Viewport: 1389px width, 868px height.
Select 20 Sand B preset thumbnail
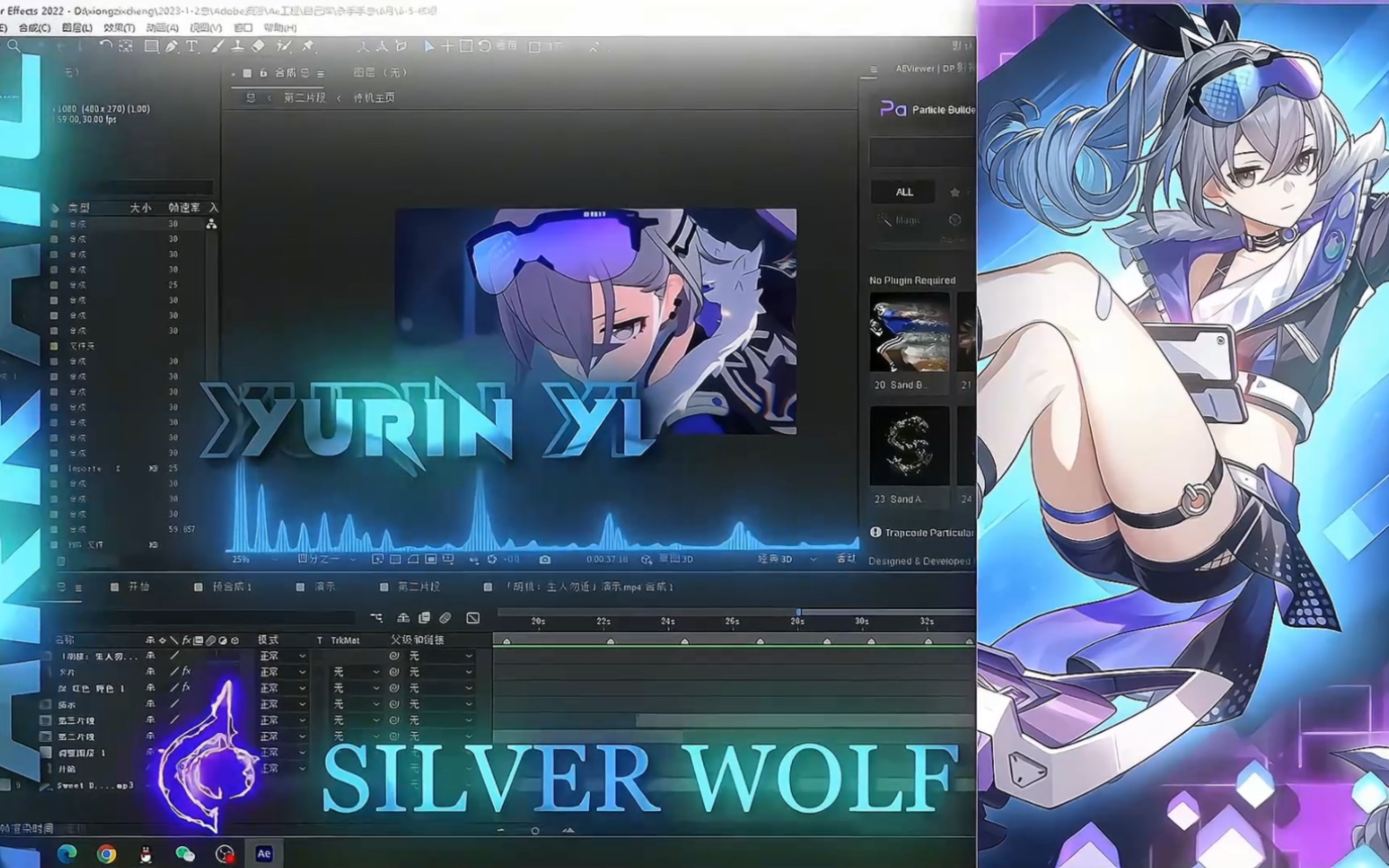[x=910, y=332]
